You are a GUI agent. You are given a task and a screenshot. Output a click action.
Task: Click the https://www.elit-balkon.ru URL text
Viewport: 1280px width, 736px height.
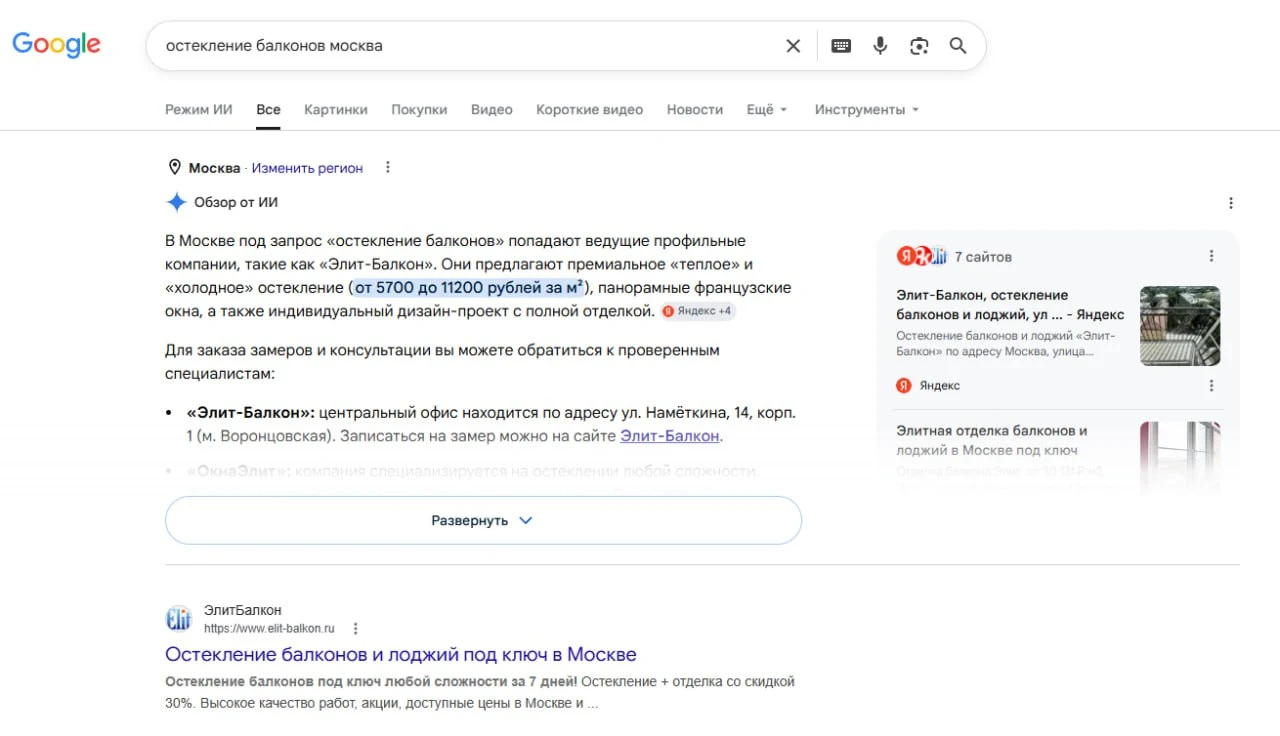click(269, 629)
